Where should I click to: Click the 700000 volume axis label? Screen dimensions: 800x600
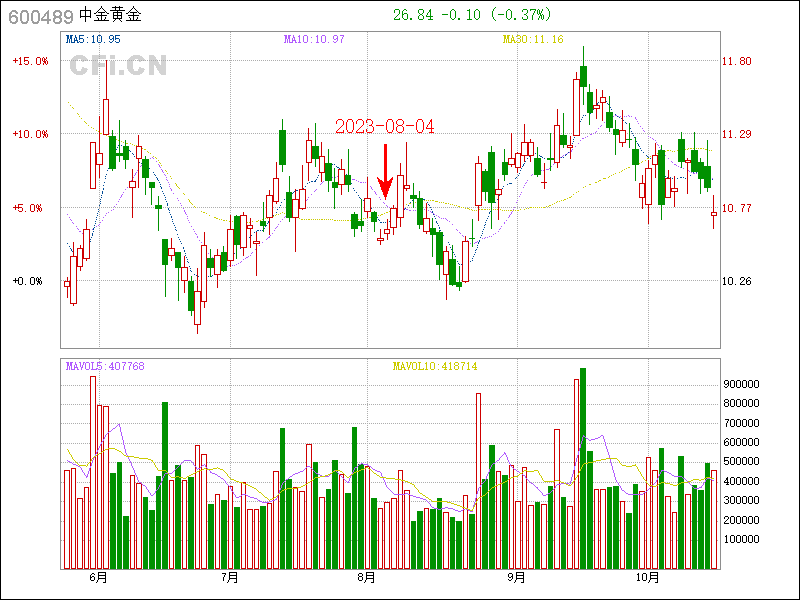741,423
